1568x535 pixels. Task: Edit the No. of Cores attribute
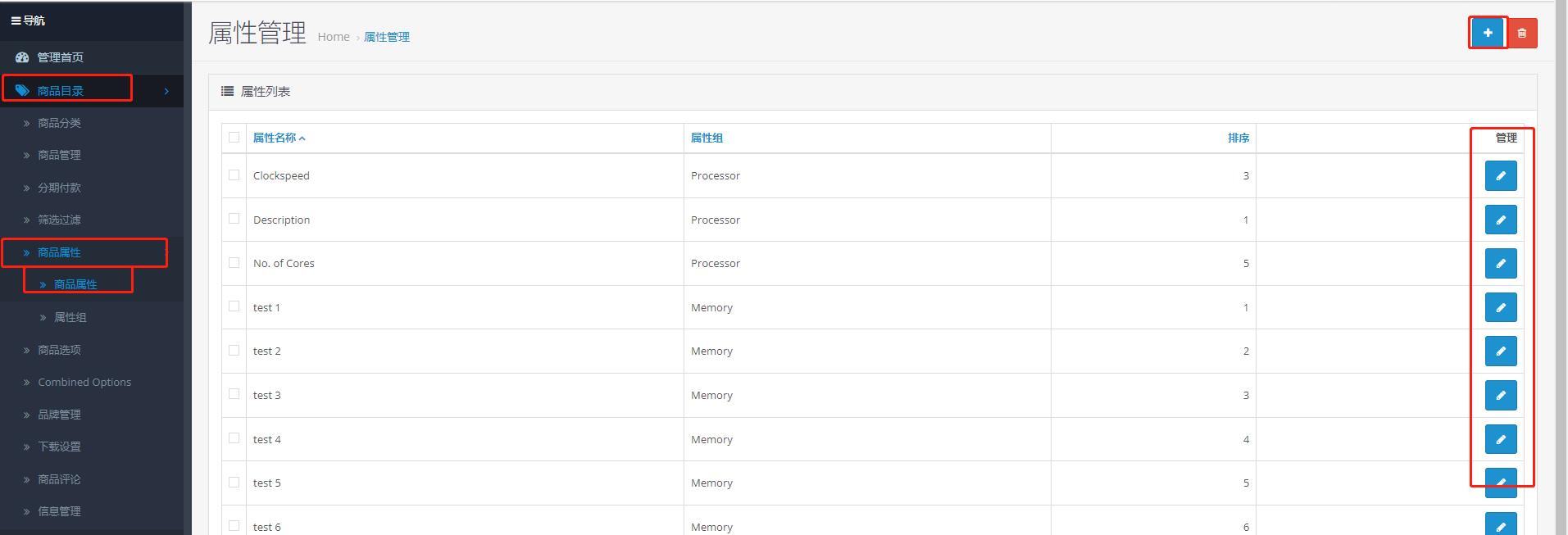coord(1500,263)
